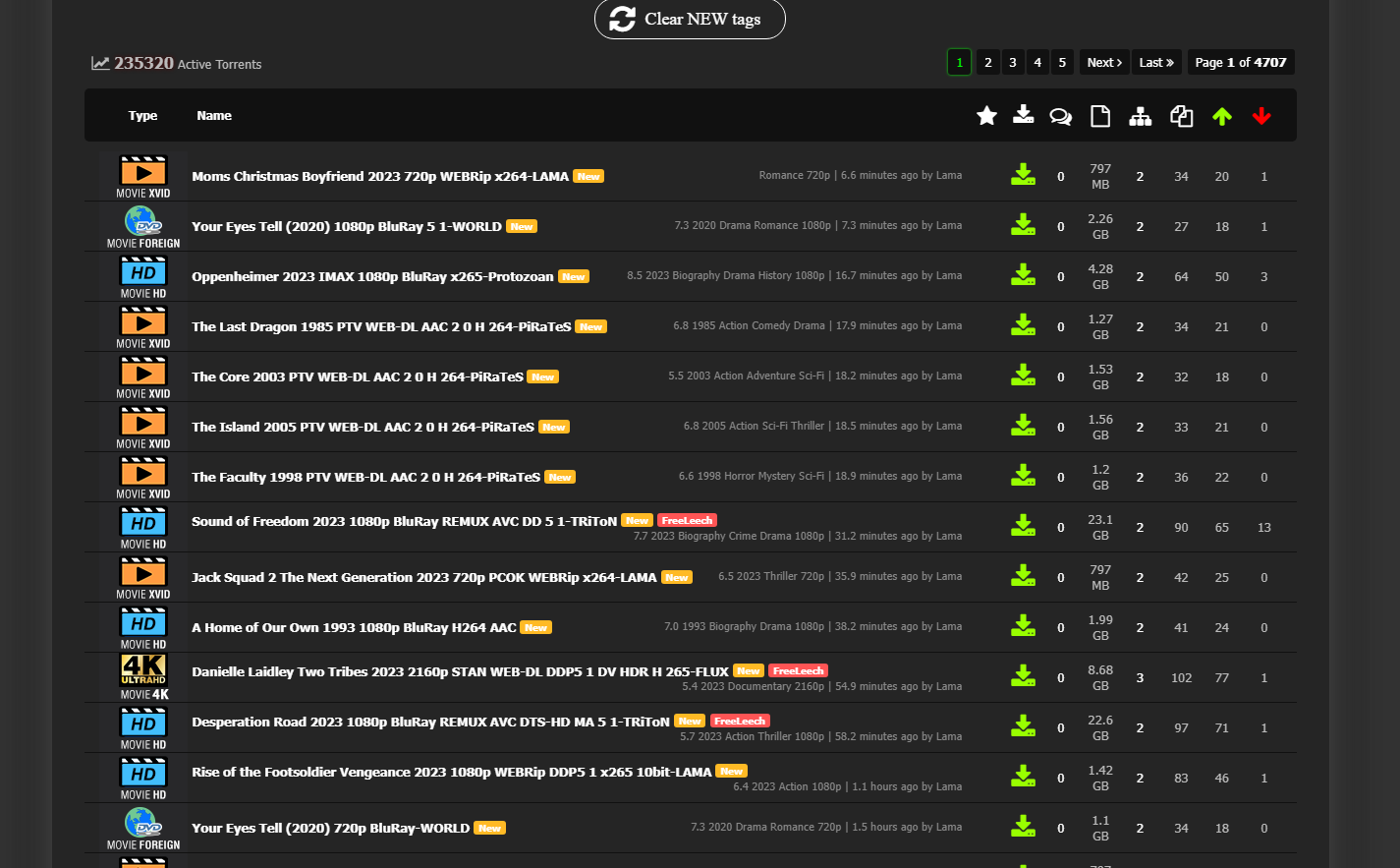Sort listing by Type column header

coord(142,115)
